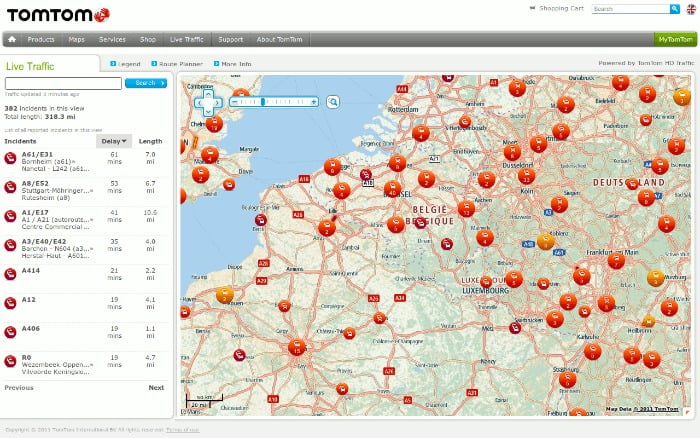The width and height of the screenshot is (700, 438).
Task: Click the A8/E52 incident traffic jam icon
Action: [x=10, y=187]
